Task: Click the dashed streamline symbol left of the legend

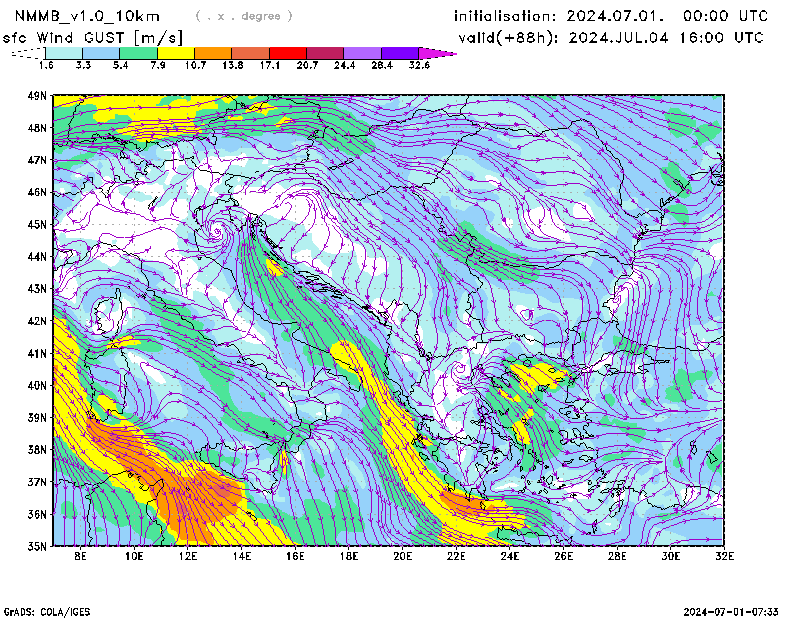Action: (26, 53)
